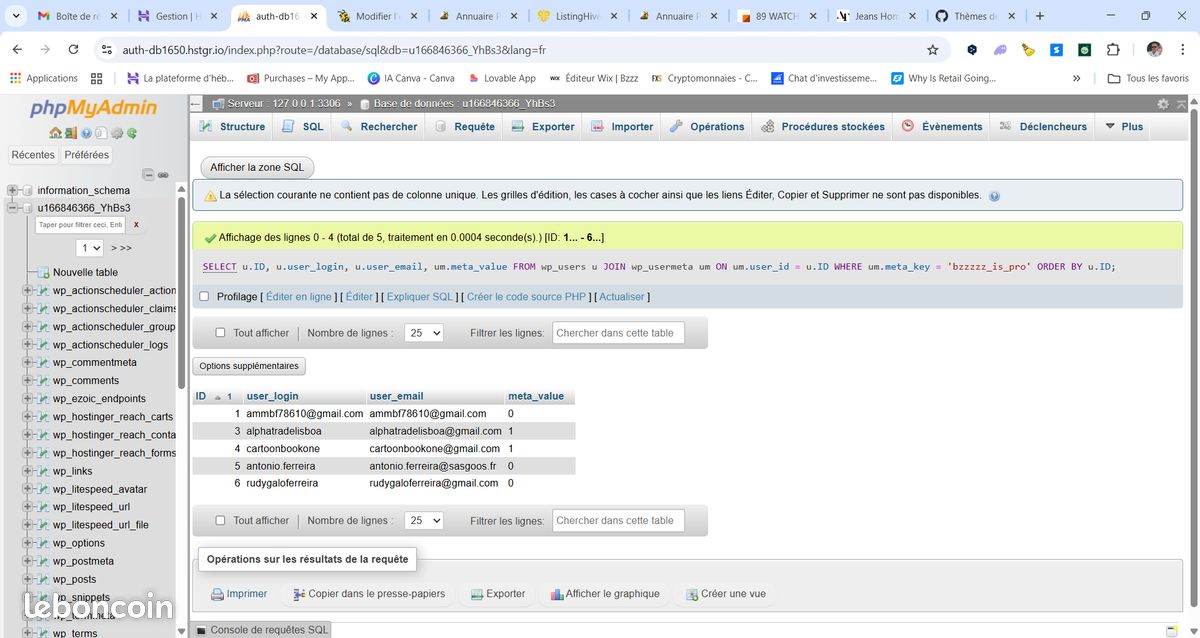
Task: Click the Afficher la zone SQL button
Action: 257,168
